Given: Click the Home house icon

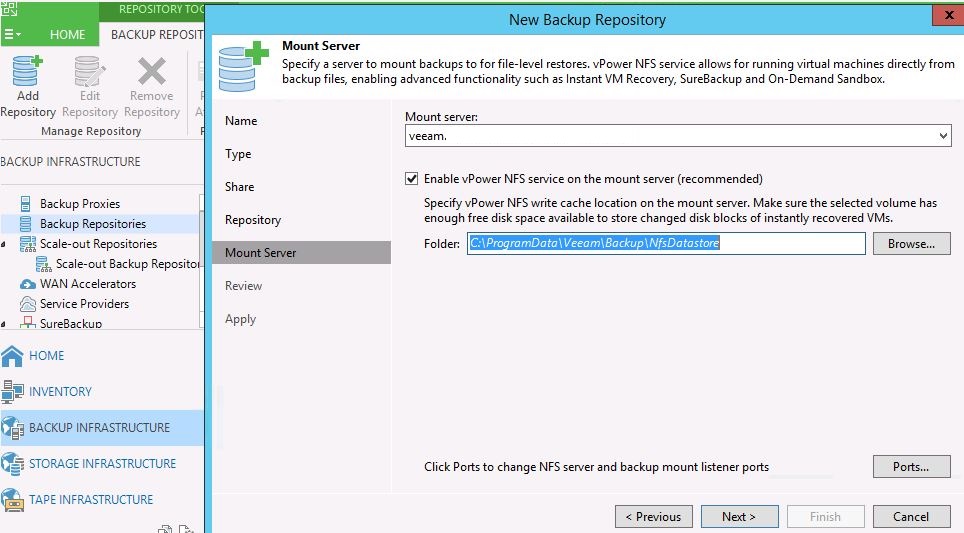Looking at the screenshot, I should click(12, 355).
